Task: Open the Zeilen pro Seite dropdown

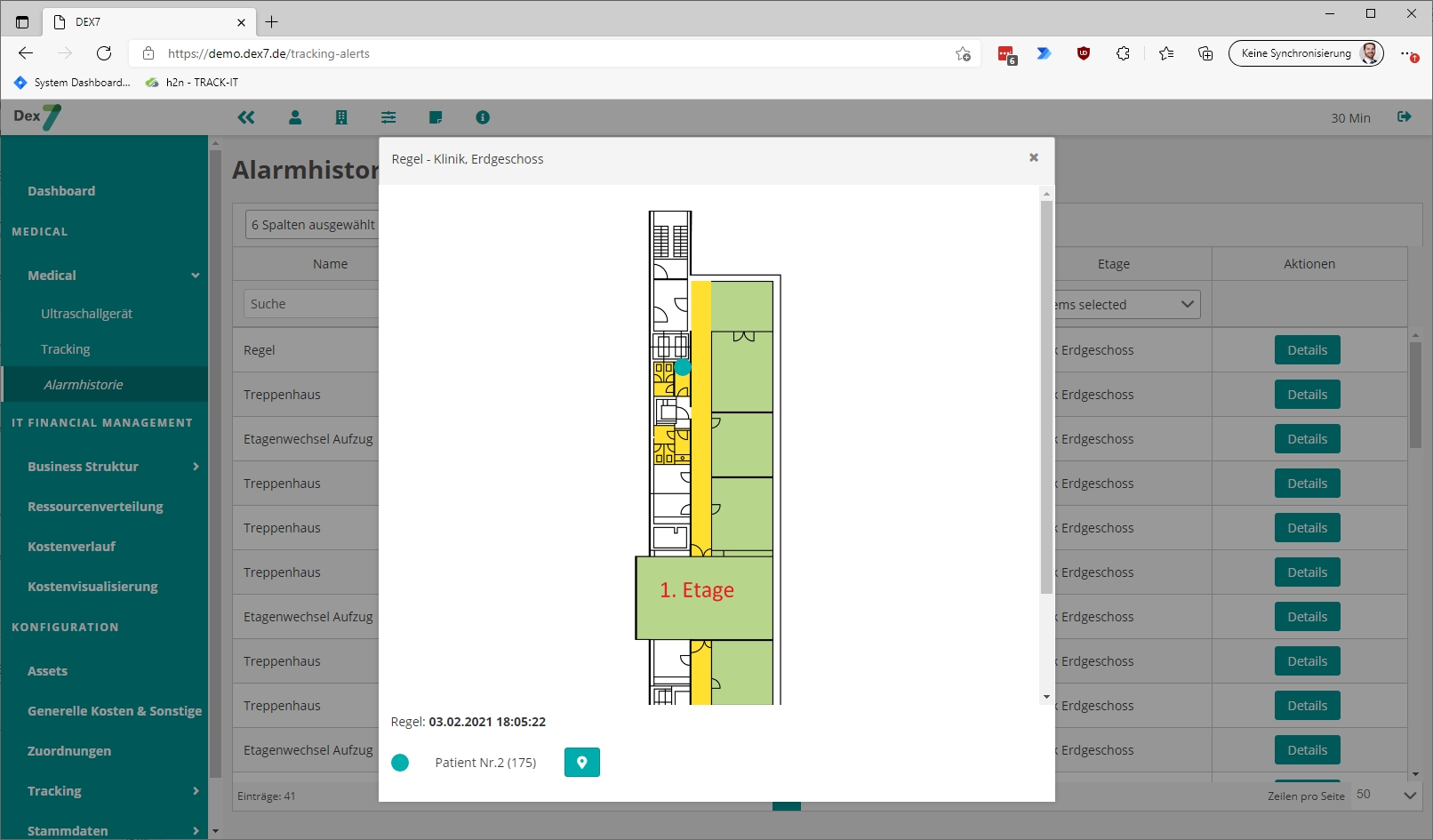Action: click(x=1385, y=795)
